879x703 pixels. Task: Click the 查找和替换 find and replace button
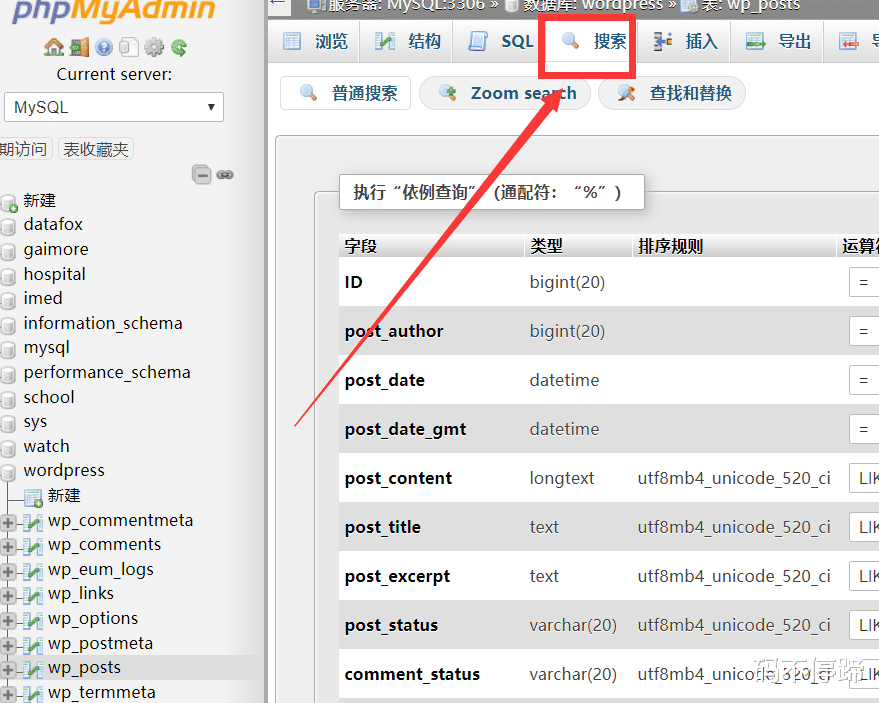coord(674,93)
